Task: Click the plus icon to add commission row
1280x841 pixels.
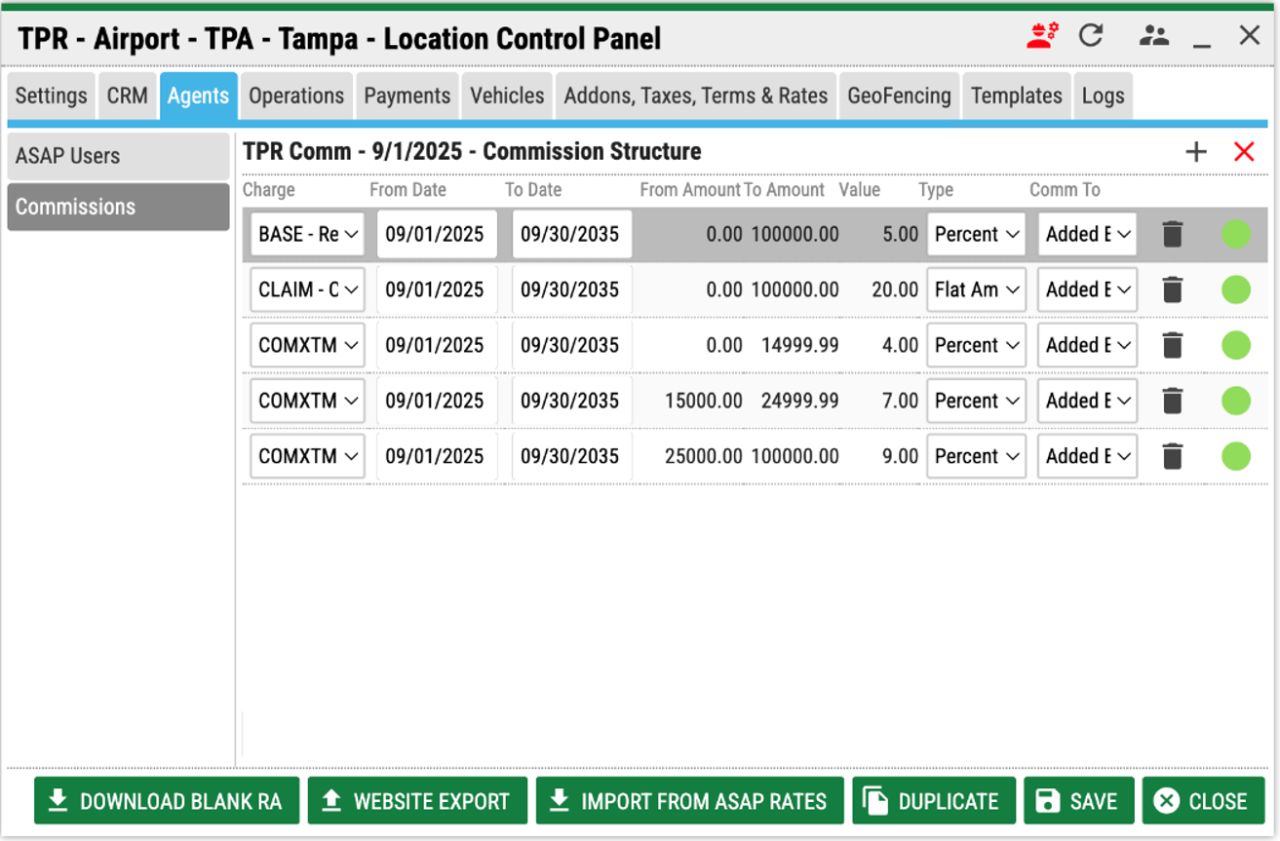Action: pyautogui.click(x=1196, y=152)
